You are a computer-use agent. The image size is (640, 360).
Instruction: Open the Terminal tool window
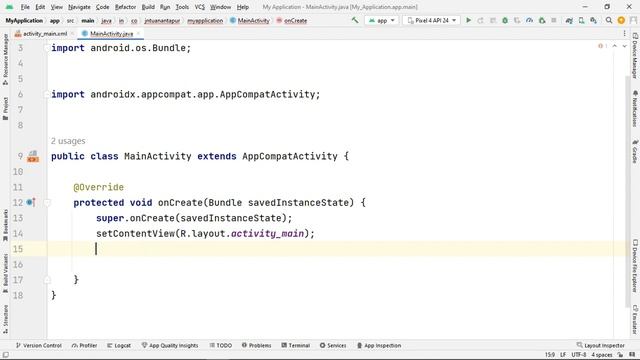pyautogui.click(x=296, y=345)
